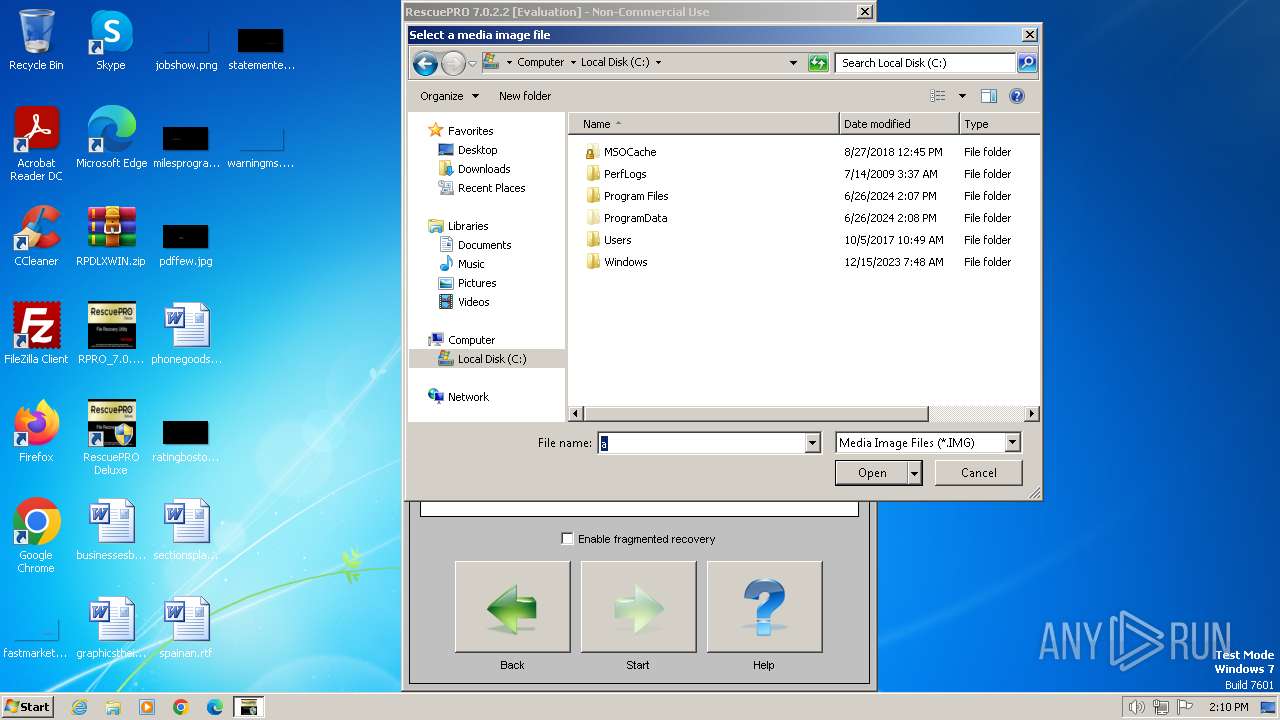
Task: Open FileZilla Client desktop icon
Action: pos(36,334)
